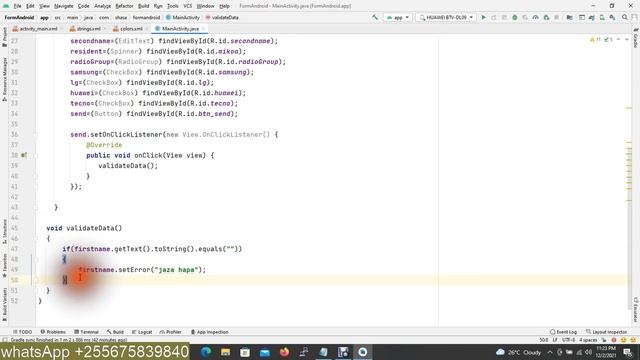Click Run with Coverage icon in toolbar
The image size is (640, 360).
(525, 18)
